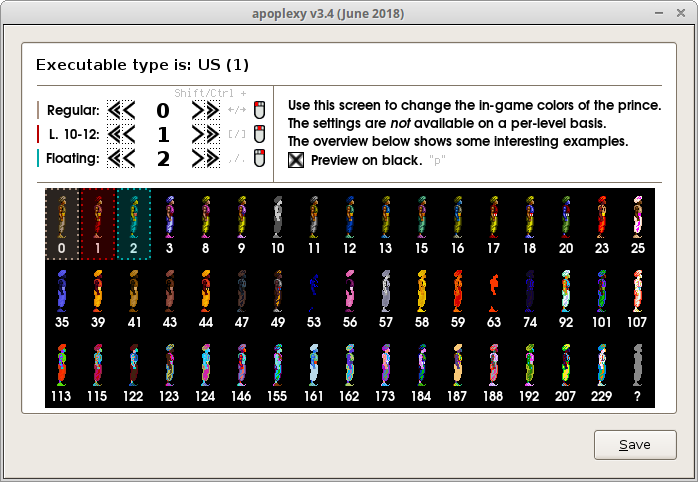Pick the prince preview numbered 3
The width and height of the screenshot is (698, 482).
[x=170, y=224]
